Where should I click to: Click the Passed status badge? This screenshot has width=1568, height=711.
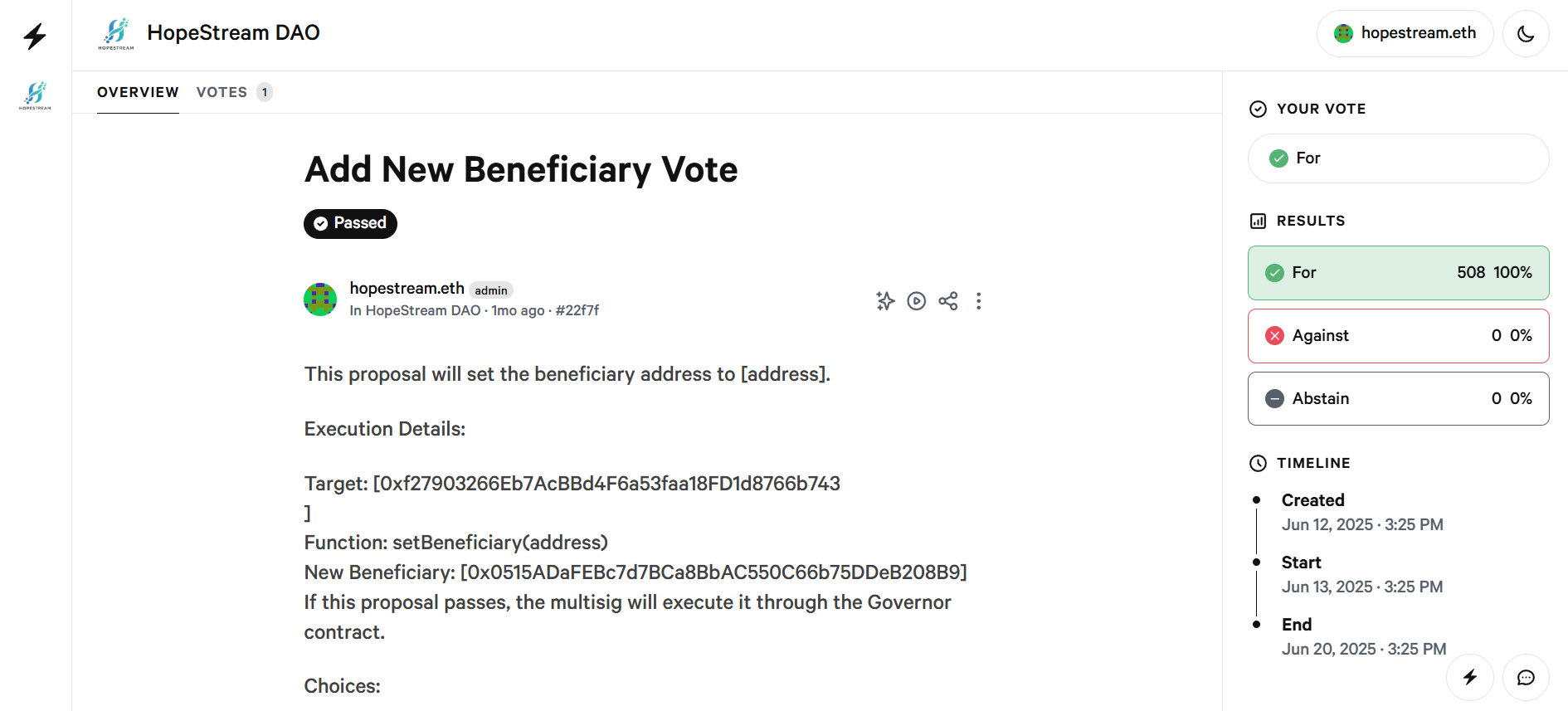coord(349,223)
